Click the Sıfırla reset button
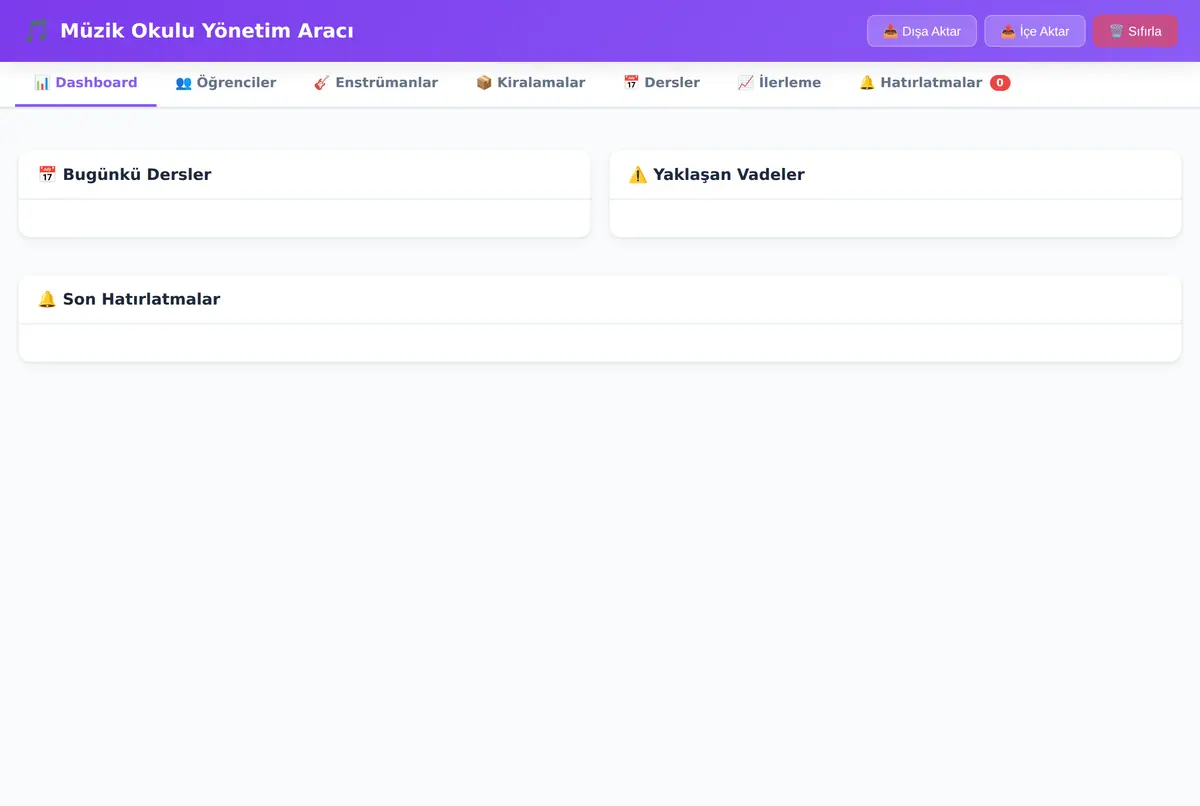1200x806 pixels. pos(1135,31)
